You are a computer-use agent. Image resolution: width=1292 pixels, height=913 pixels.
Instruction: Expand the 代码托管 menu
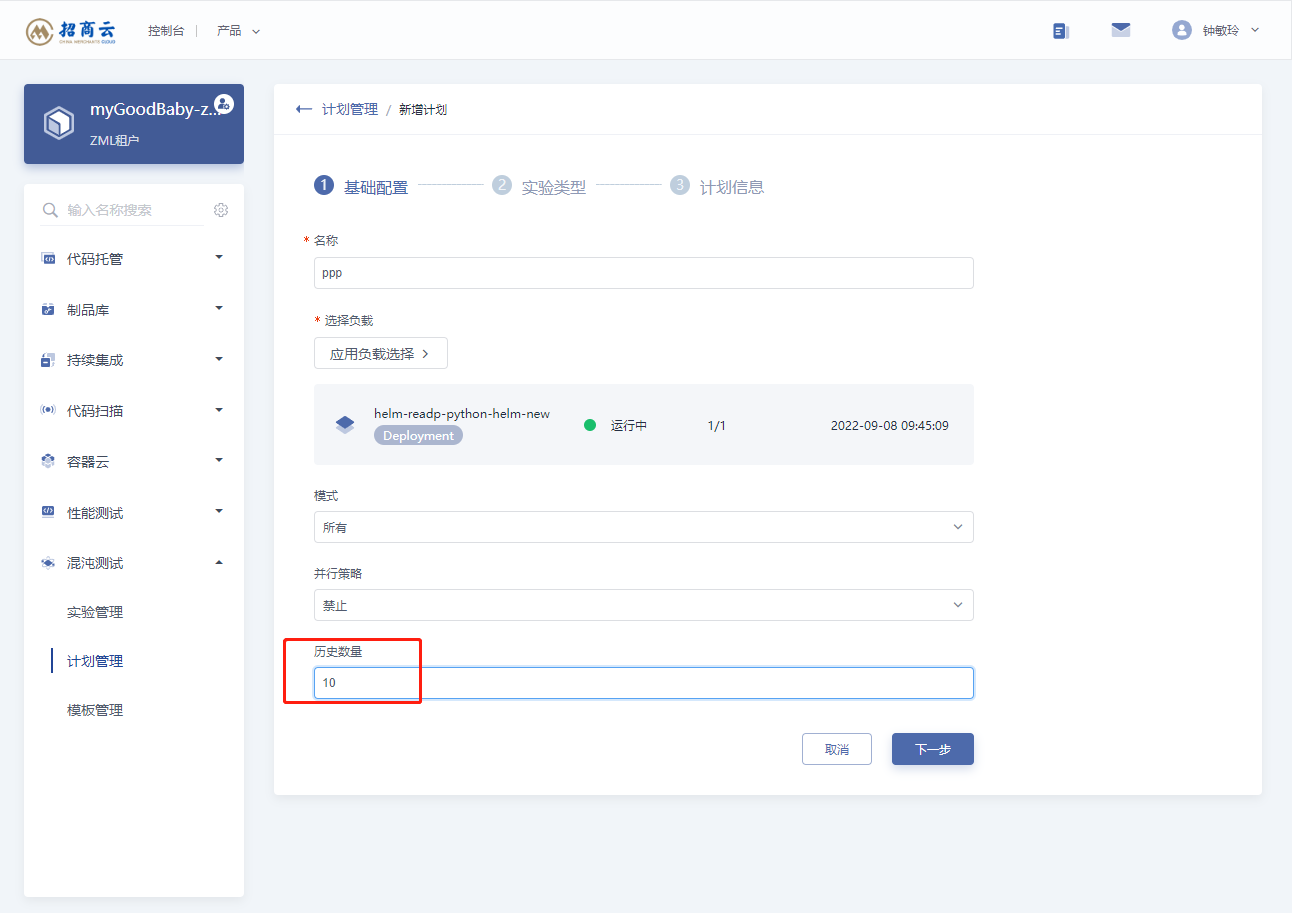219,258
